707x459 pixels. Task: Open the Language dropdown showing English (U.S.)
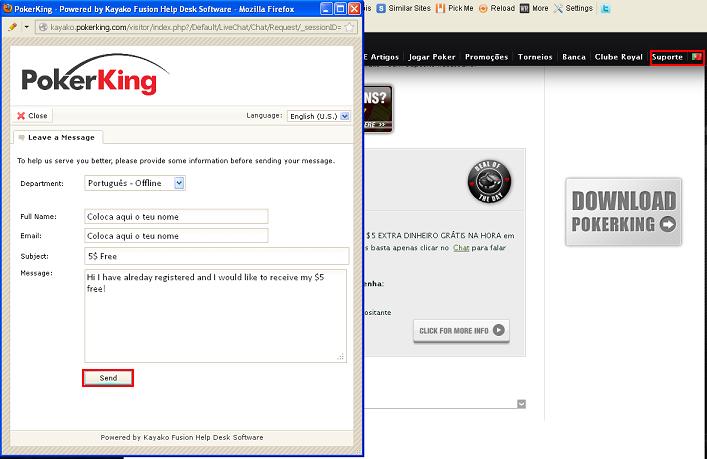pyautogui.click(x=319, y=116)
